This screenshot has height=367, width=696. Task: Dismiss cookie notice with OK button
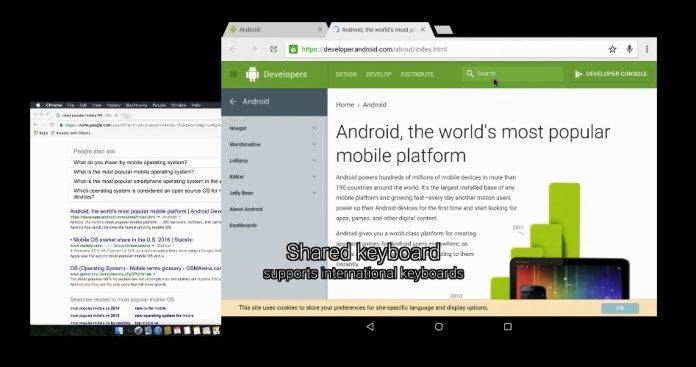pos(620,308)
